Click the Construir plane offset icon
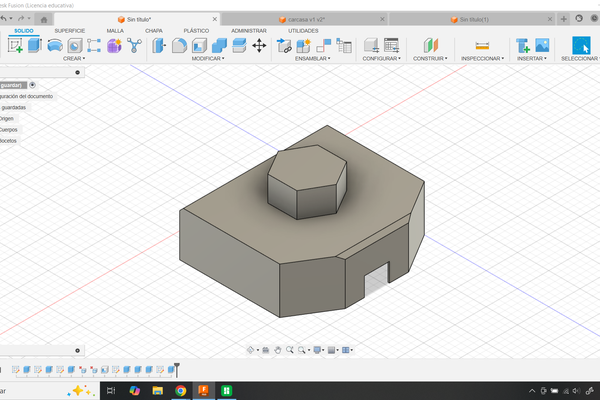Viewport: 600px width, 400px height. [429, 45]
